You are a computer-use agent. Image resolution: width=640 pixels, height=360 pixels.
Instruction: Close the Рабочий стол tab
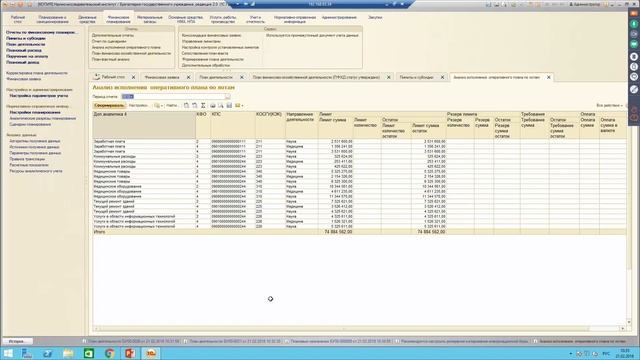133,77
